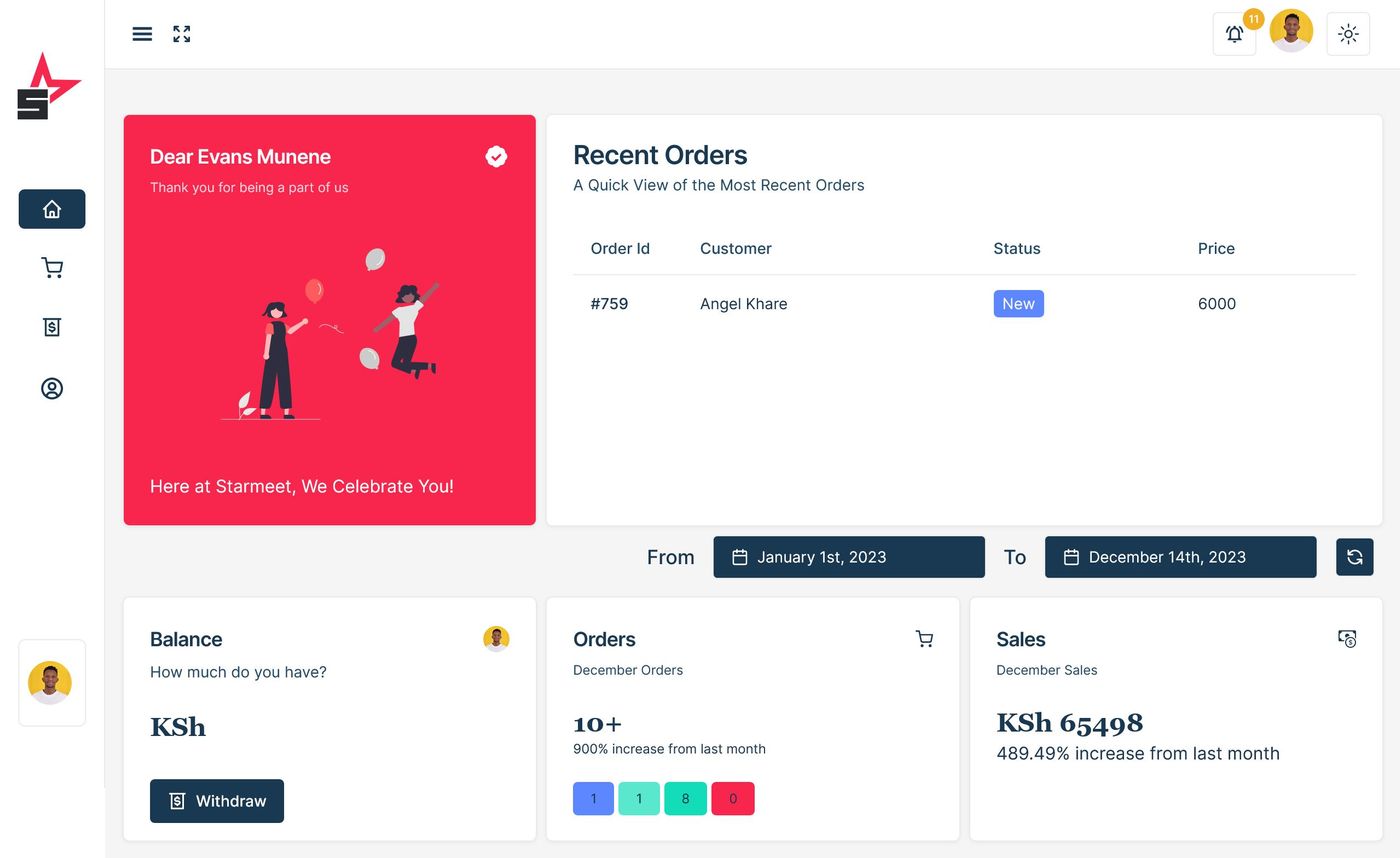Screen dimensions: 1400x858
Task: Open the receipt/payments sidebar icon
Action: pos(52,327)
